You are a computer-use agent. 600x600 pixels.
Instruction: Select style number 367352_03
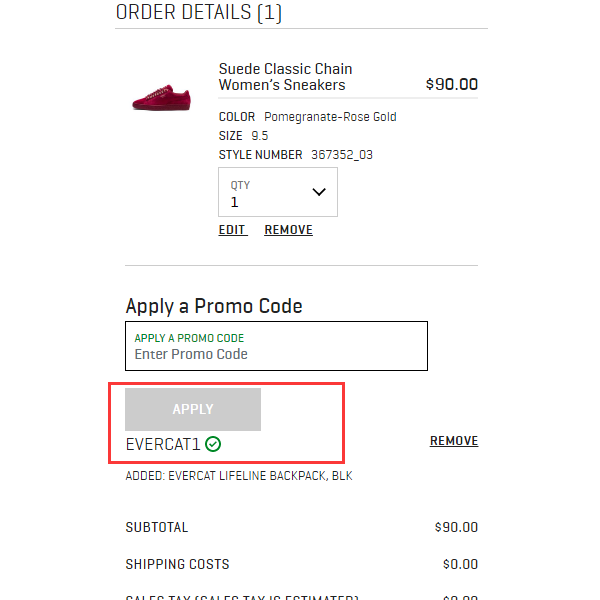(342, 155)
